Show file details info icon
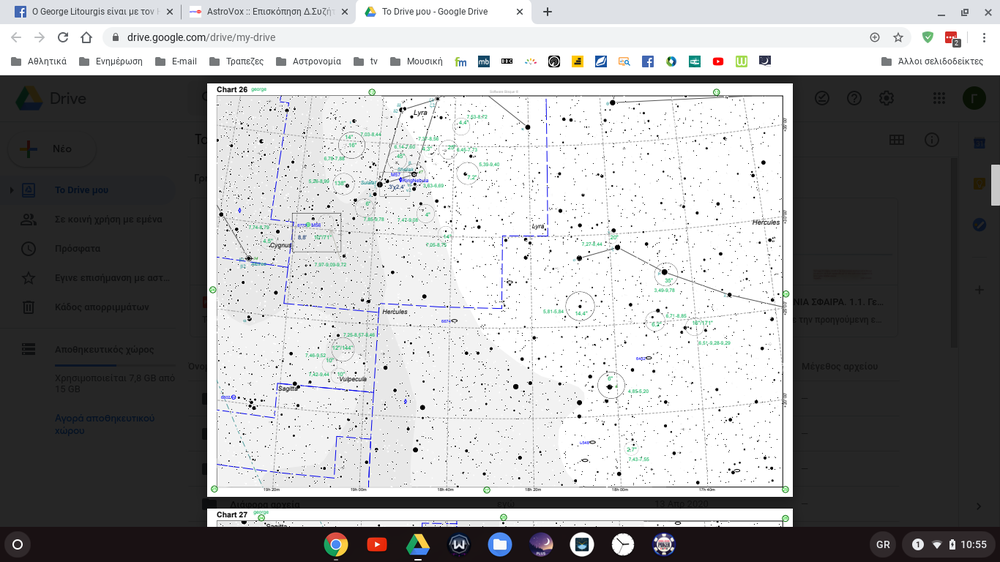The image size is (1000, 562). tap(932, 140)
